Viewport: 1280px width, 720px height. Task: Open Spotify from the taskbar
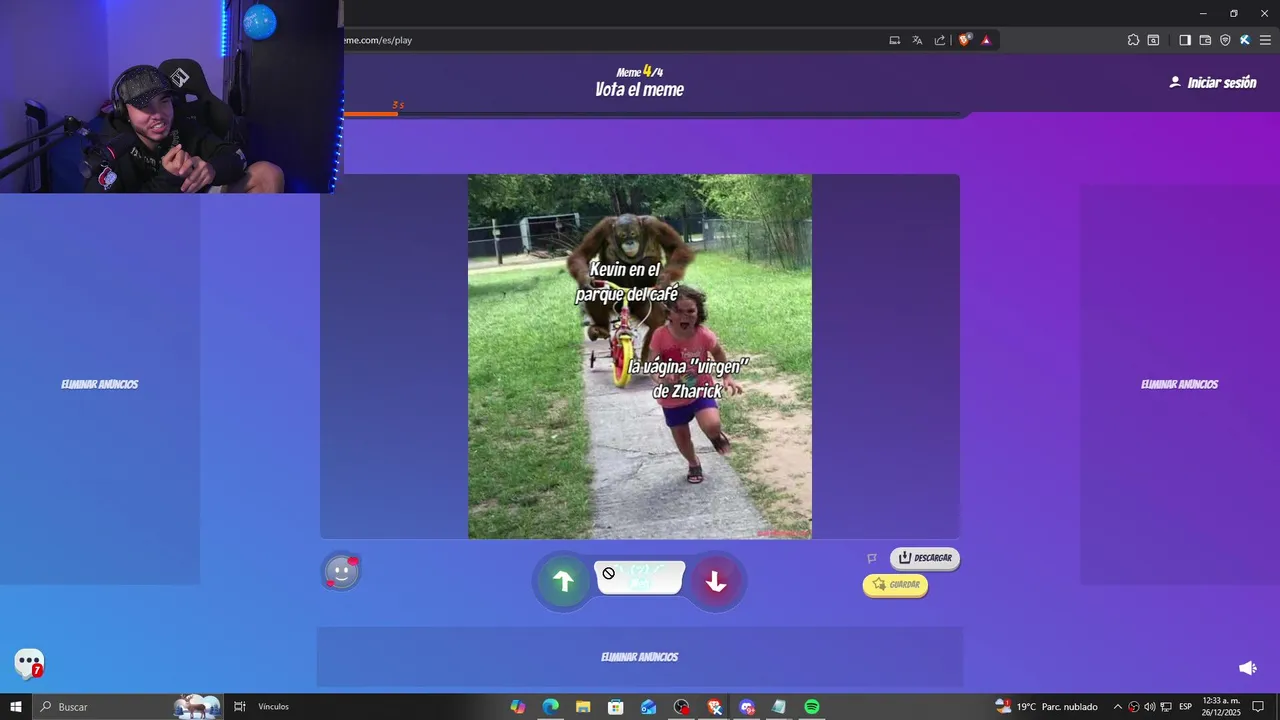tap(812, 707)
